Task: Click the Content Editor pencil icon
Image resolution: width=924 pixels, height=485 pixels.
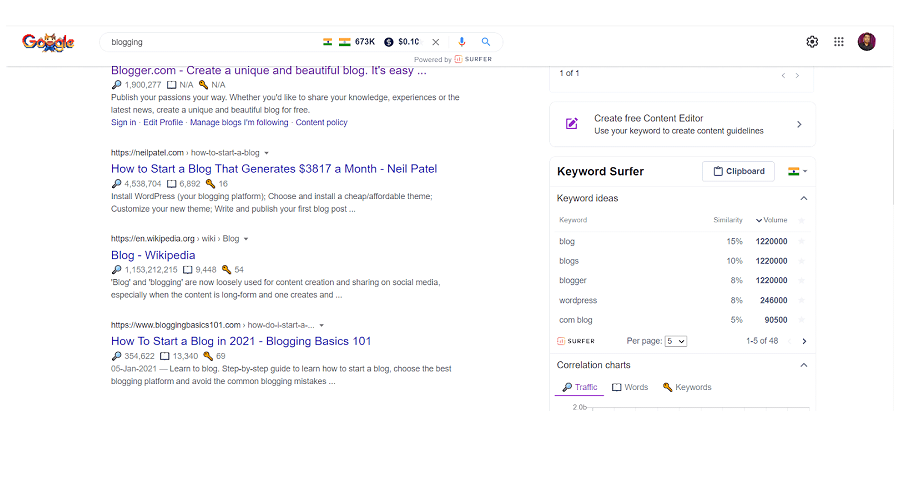Action: click(572, 124)
